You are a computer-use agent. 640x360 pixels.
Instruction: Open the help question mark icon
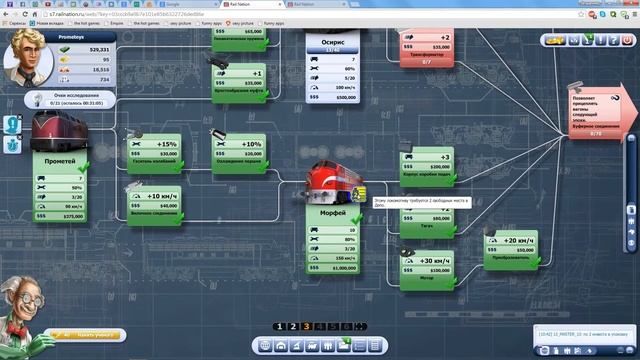613,40
